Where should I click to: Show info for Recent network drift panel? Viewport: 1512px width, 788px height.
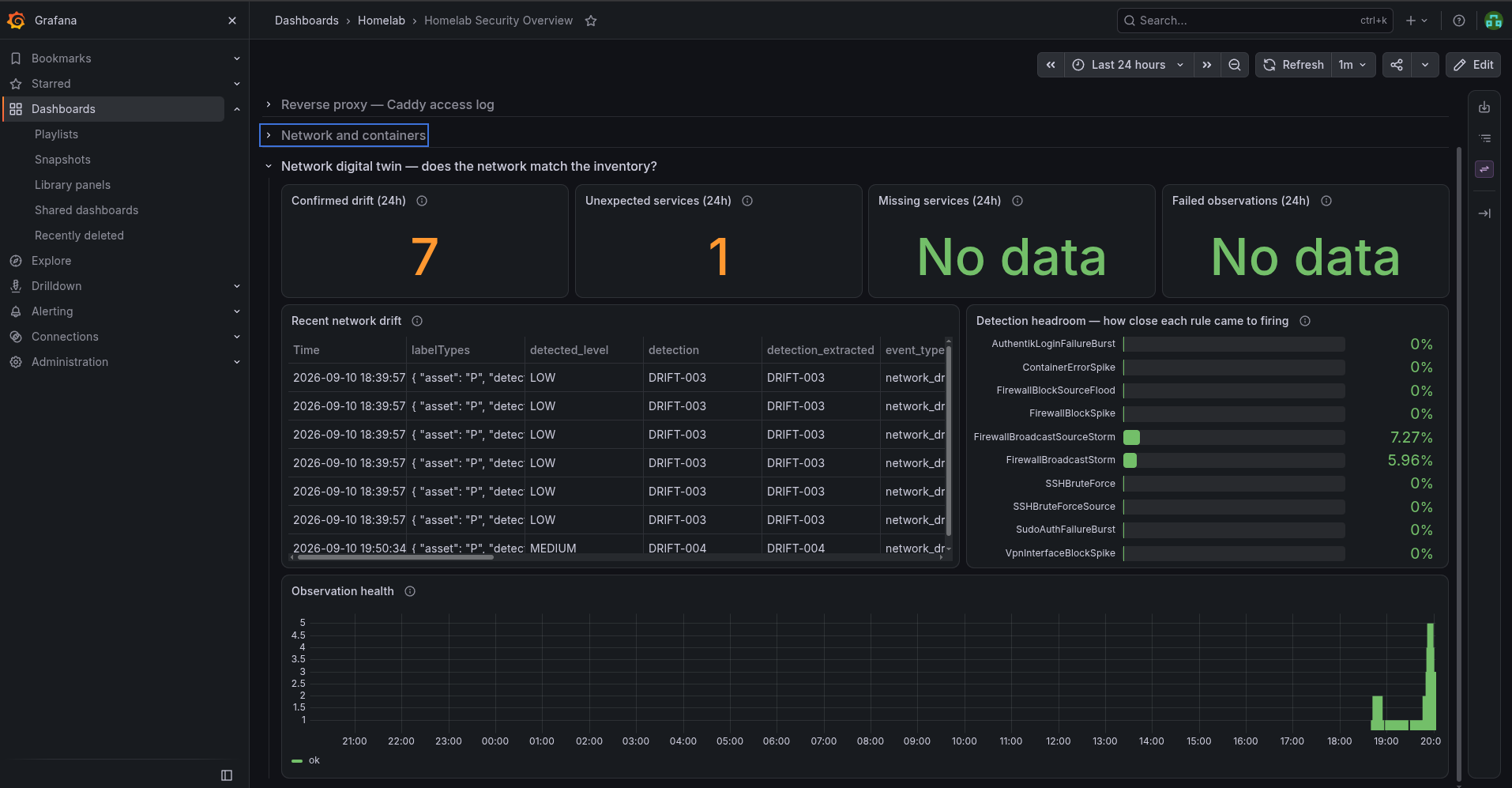point(417,321)
